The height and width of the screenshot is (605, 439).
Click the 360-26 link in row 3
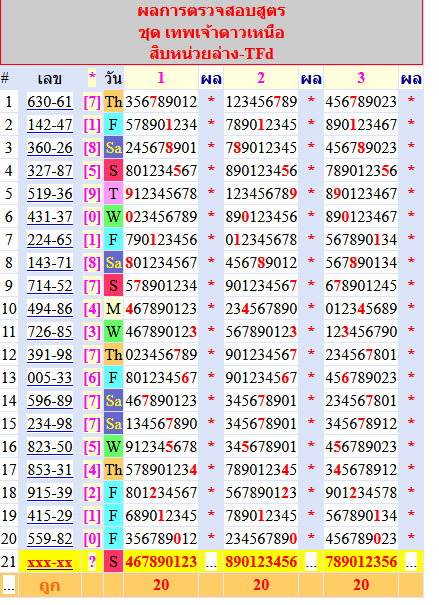50,148
